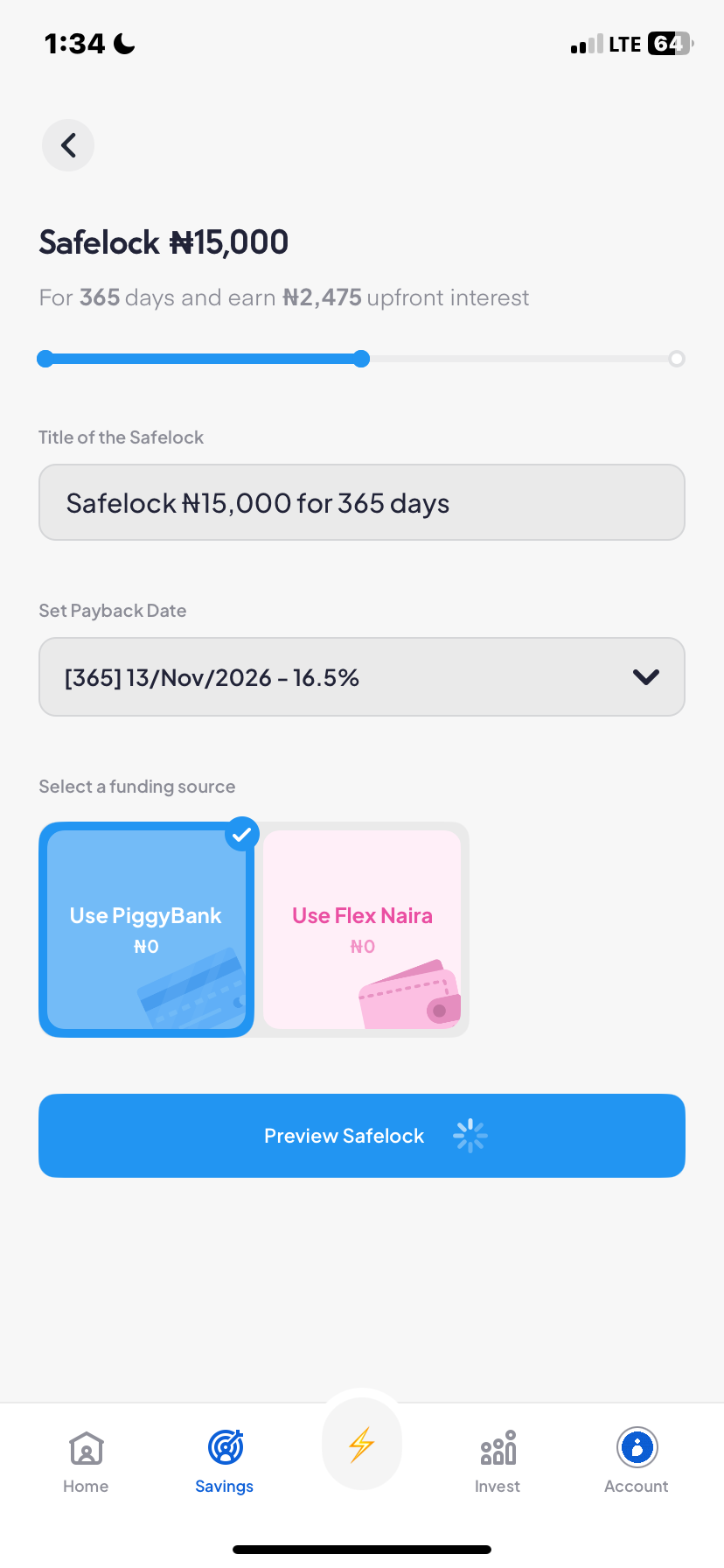Expand the 13/Nov/2026 date option list
724x1568 pixels.
[x=361, y=676]
